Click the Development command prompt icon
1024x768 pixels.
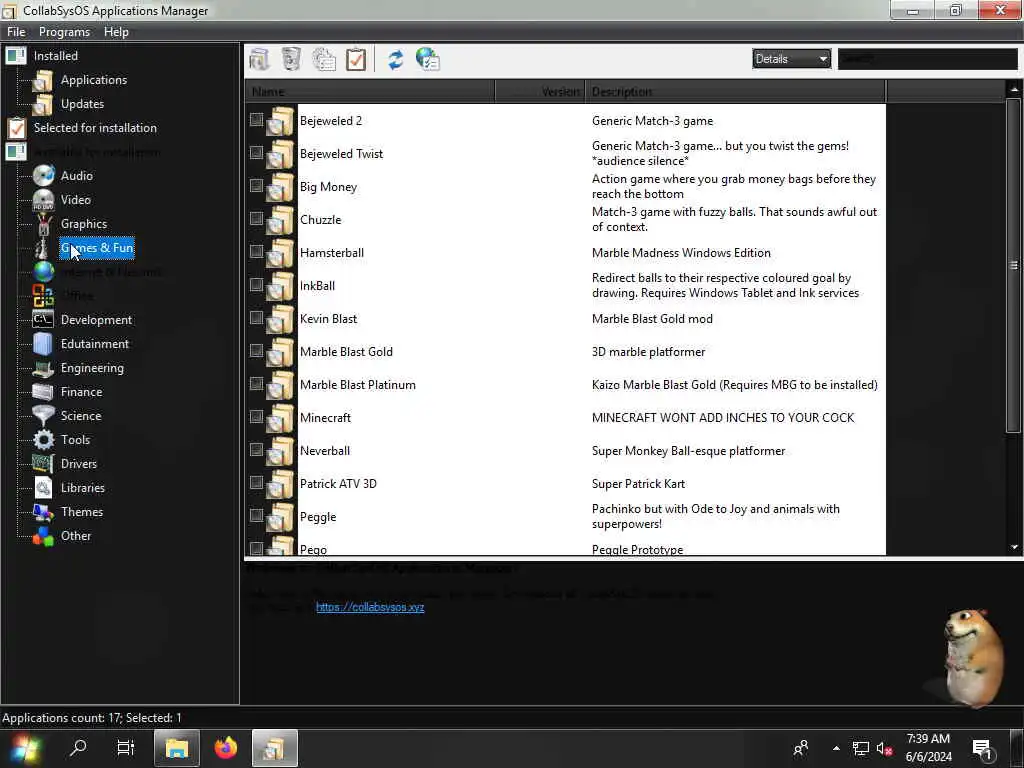pyautogui.click(x=43, y=319)
